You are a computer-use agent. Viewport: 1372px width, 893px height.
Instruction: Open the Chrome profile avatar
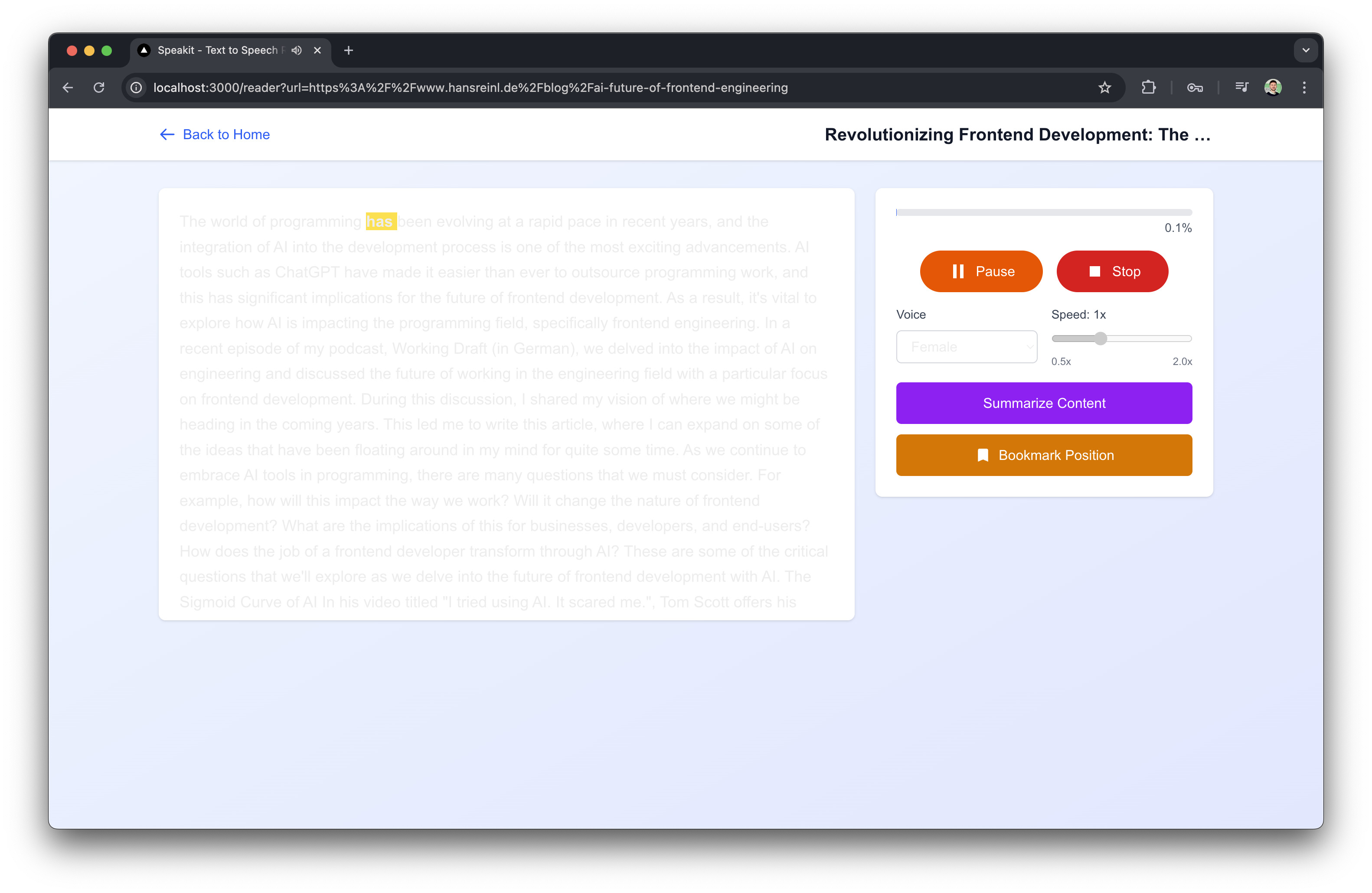[1273, 88]
